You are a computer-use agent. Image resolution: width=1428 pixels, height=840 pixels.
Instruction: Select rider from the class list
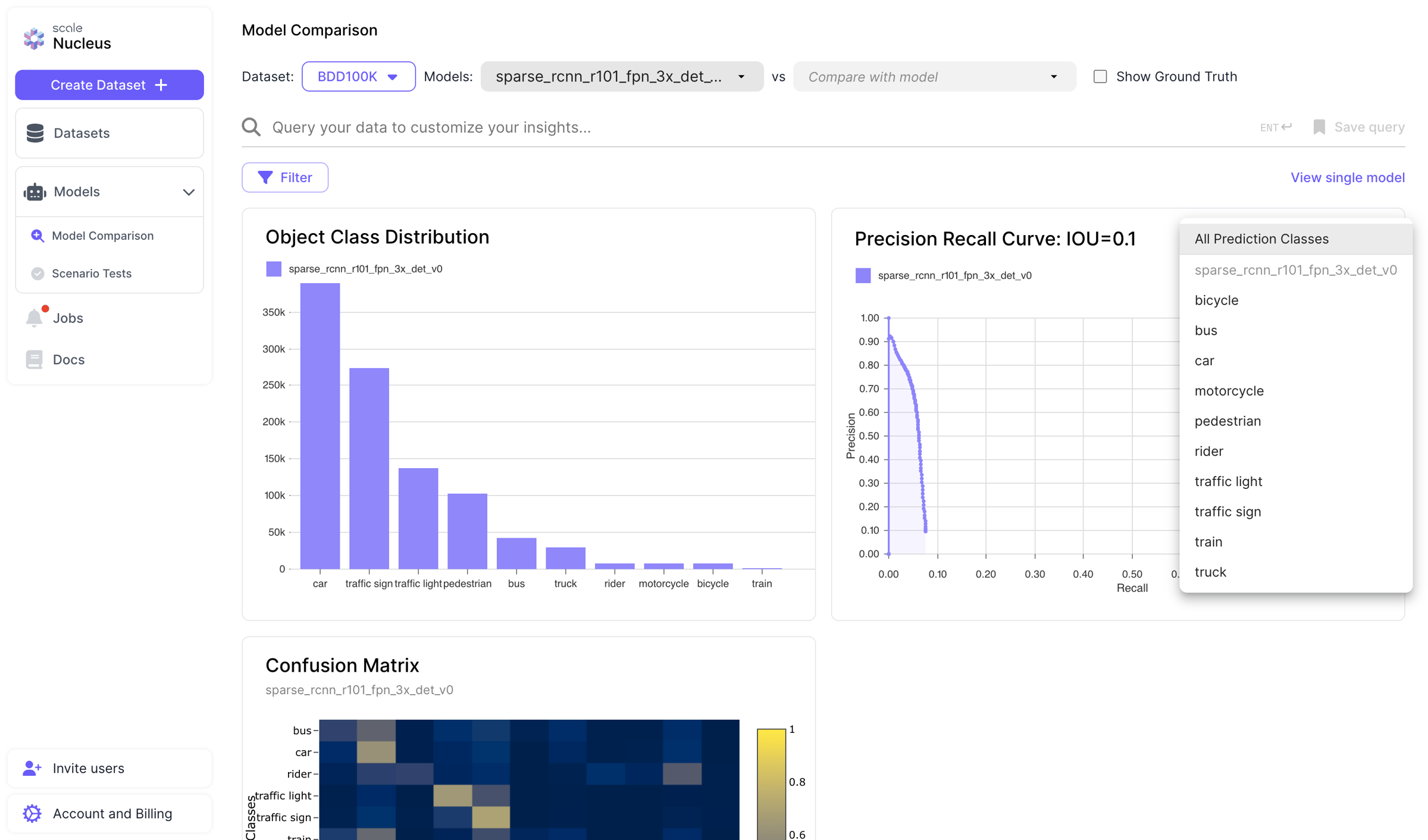click(x=1296, y=452)
